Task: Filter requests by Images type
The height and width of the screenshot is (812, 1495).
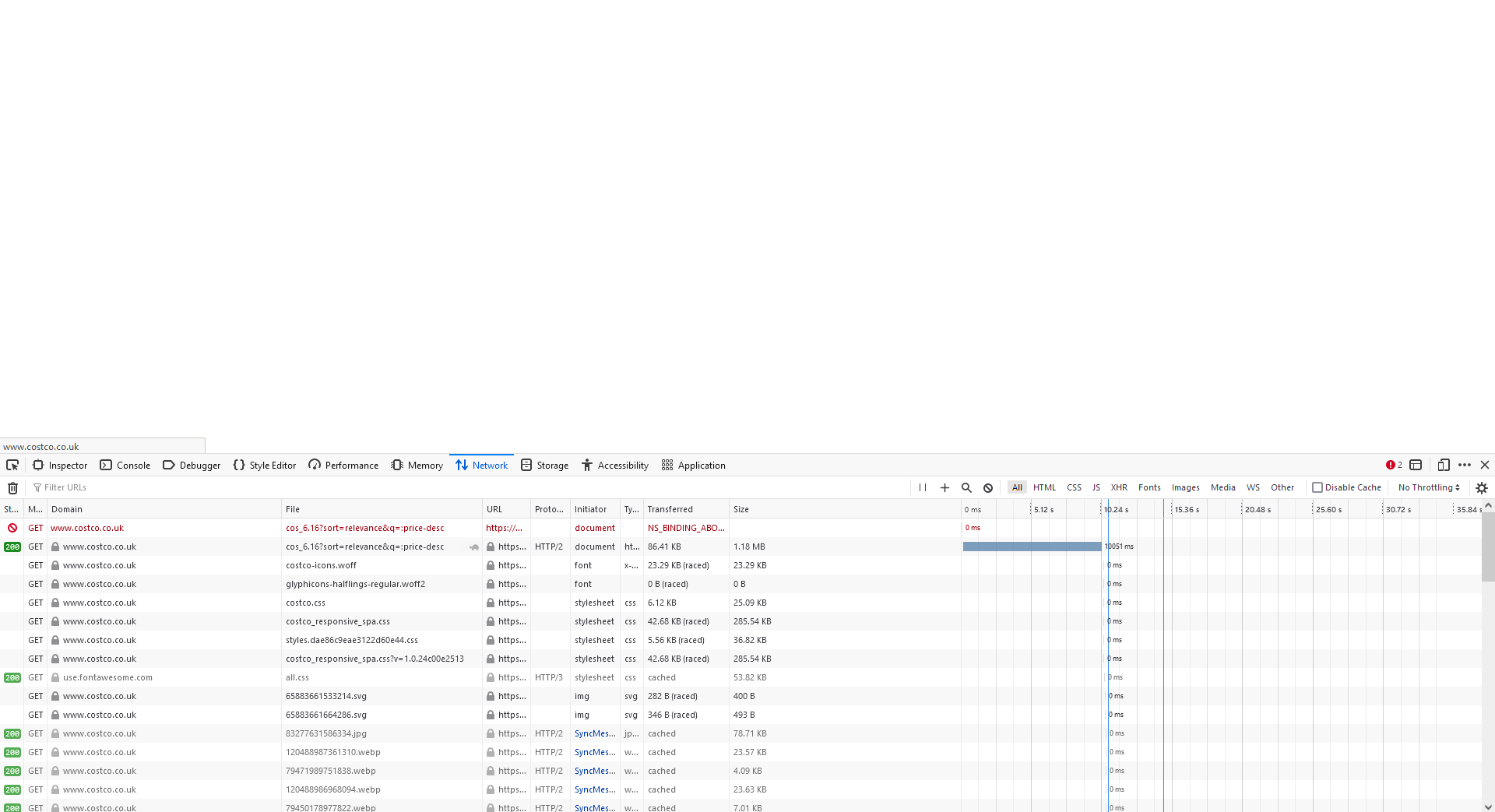Action: point(1185,487)
